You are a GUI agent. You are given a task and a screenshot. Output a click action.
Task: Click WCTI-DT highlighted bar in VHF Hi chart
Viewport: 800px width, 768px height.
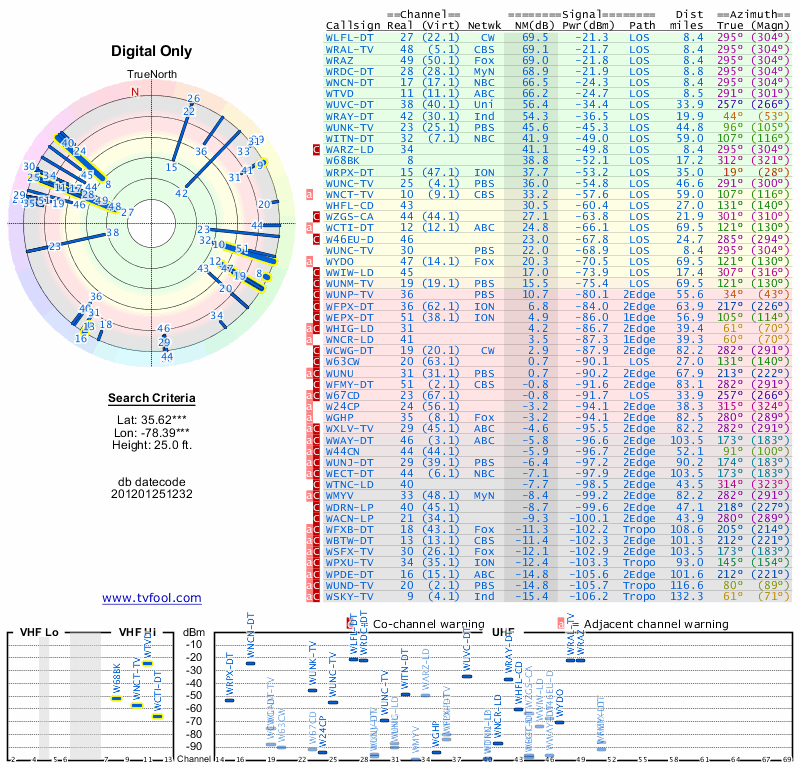(x=158, y=716)
